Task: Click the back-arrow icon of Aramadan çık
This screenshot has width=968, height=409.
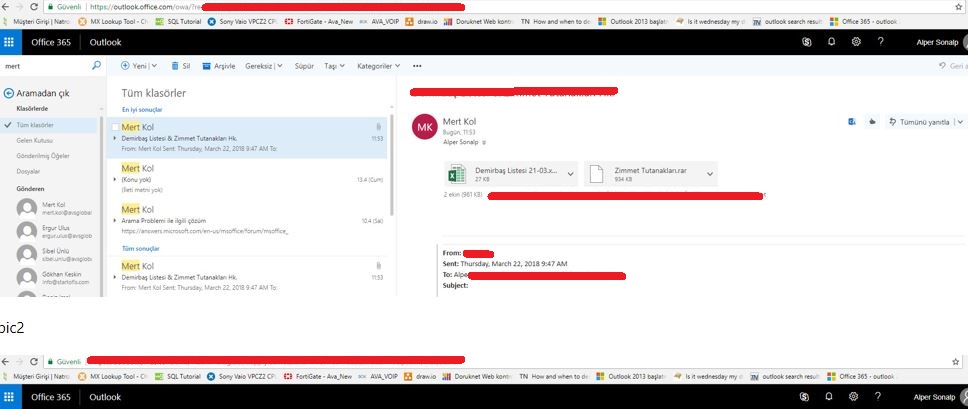Action: click(x=9, y=93)
